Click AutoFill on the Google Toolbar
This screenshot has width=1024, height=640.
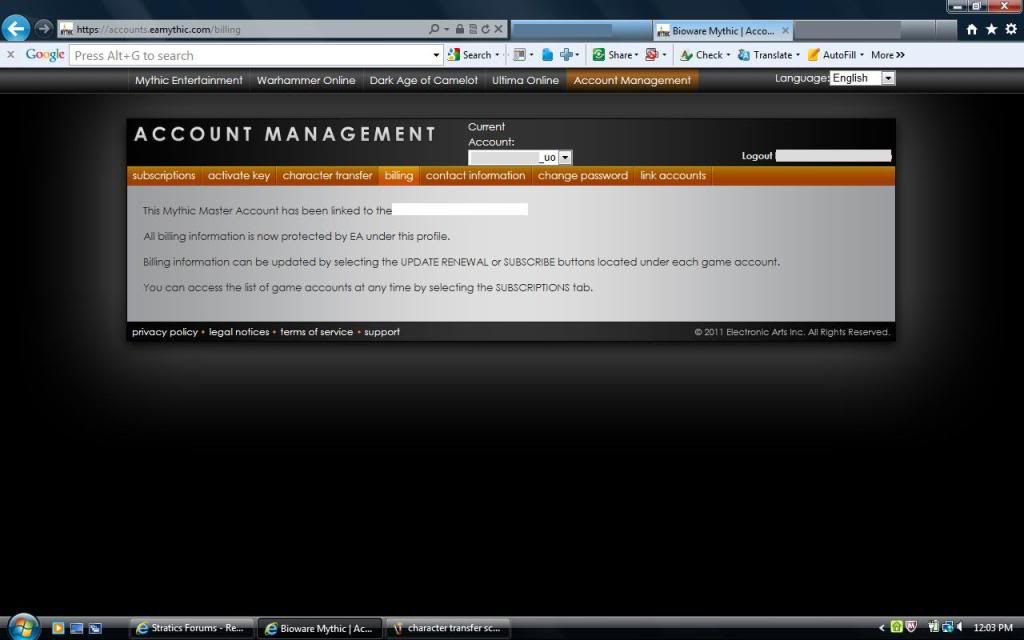pyautogui.click(x=832, y=56)
